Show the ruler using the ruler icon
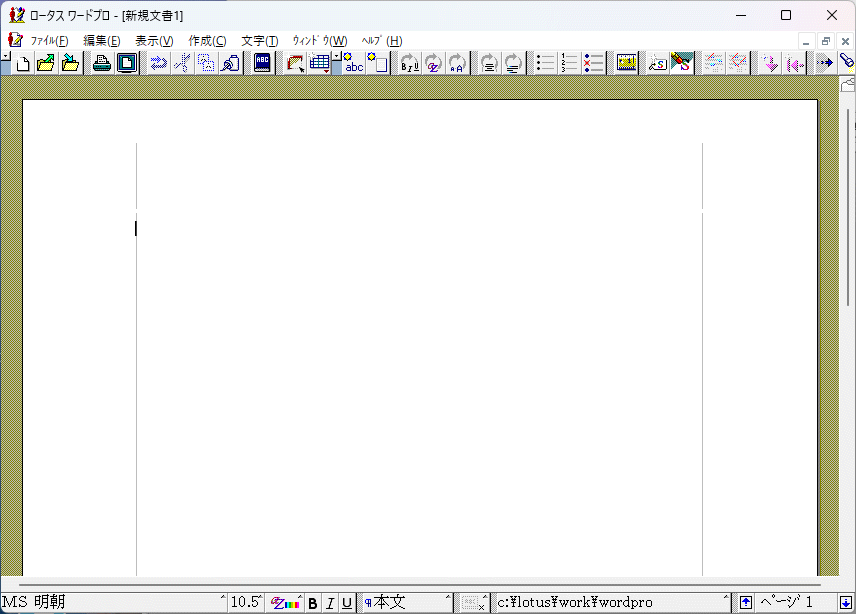 click(627, 64)
